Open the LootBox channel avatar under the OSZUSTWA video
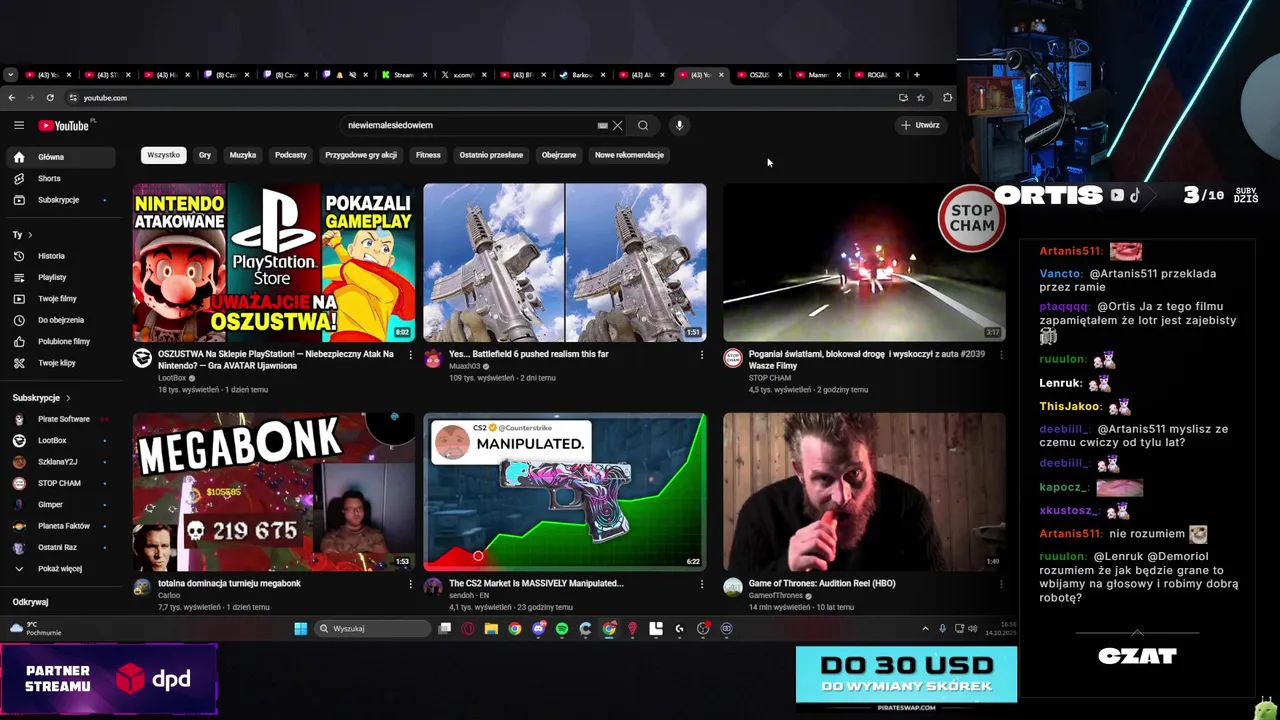Viewport: 1280px width, 720px height. coord(143,358)
